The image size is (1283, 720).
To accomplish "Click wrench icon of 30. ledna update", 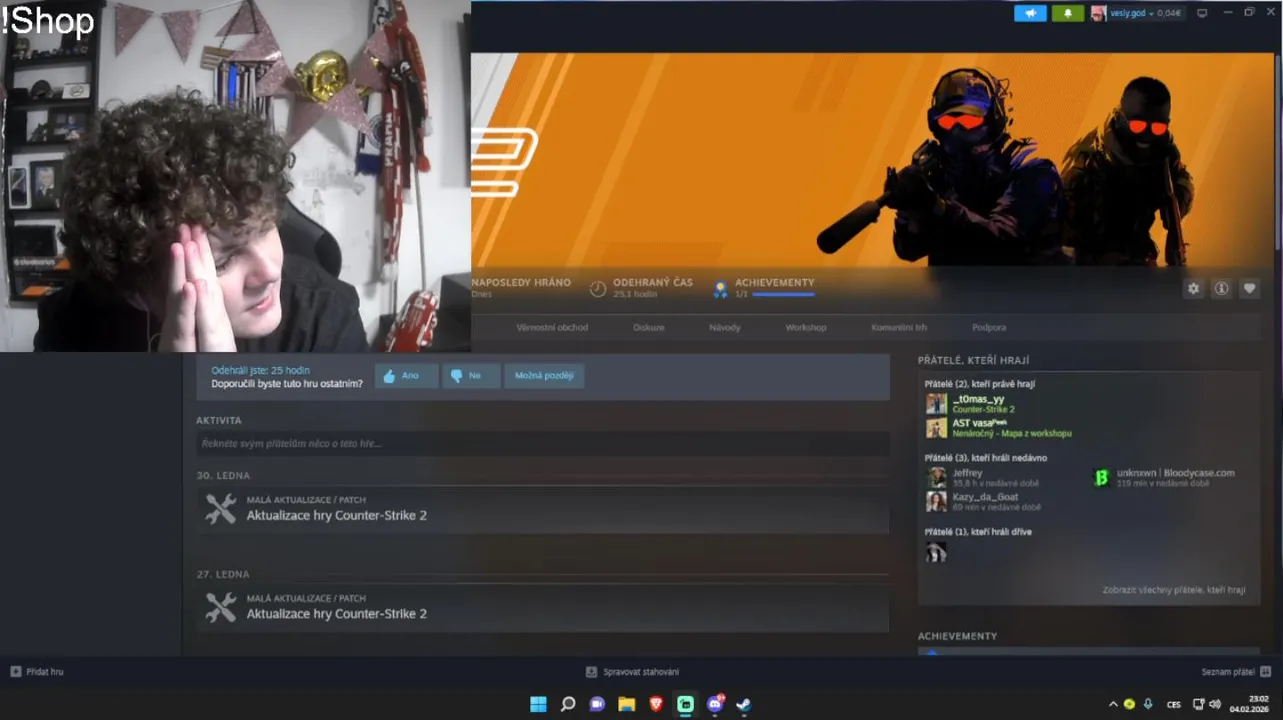I will (220, 508).
